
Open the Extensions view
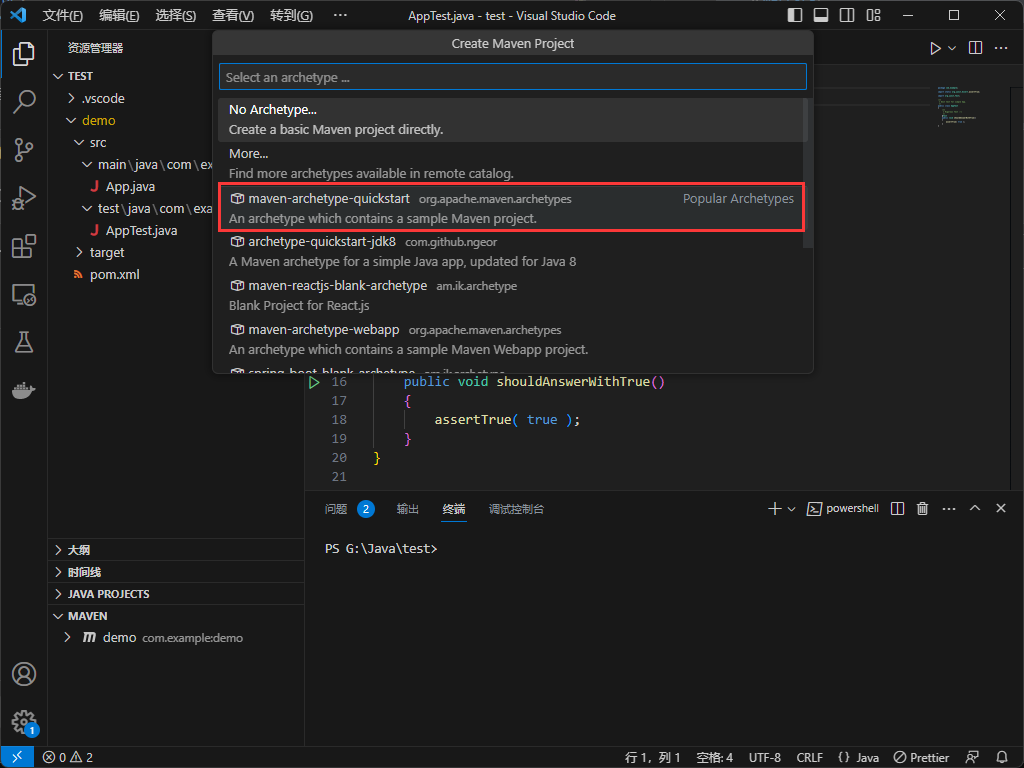(24, 246)
